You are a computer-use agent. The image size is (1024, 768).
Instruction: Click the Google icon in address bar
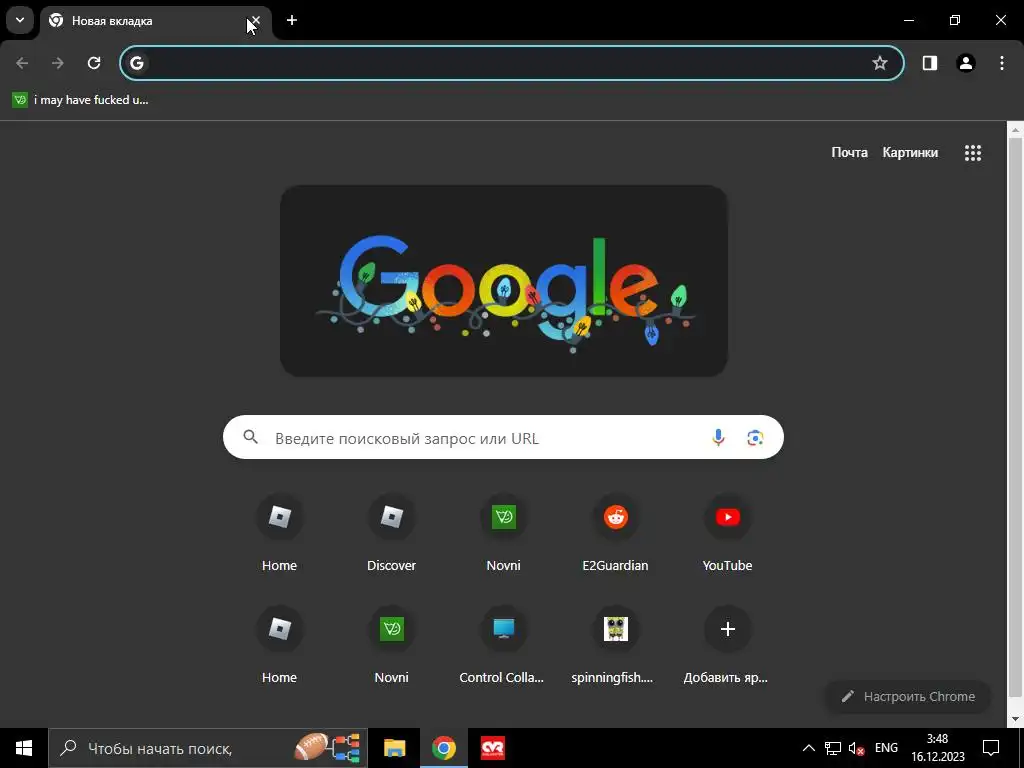tap(136, 63)
